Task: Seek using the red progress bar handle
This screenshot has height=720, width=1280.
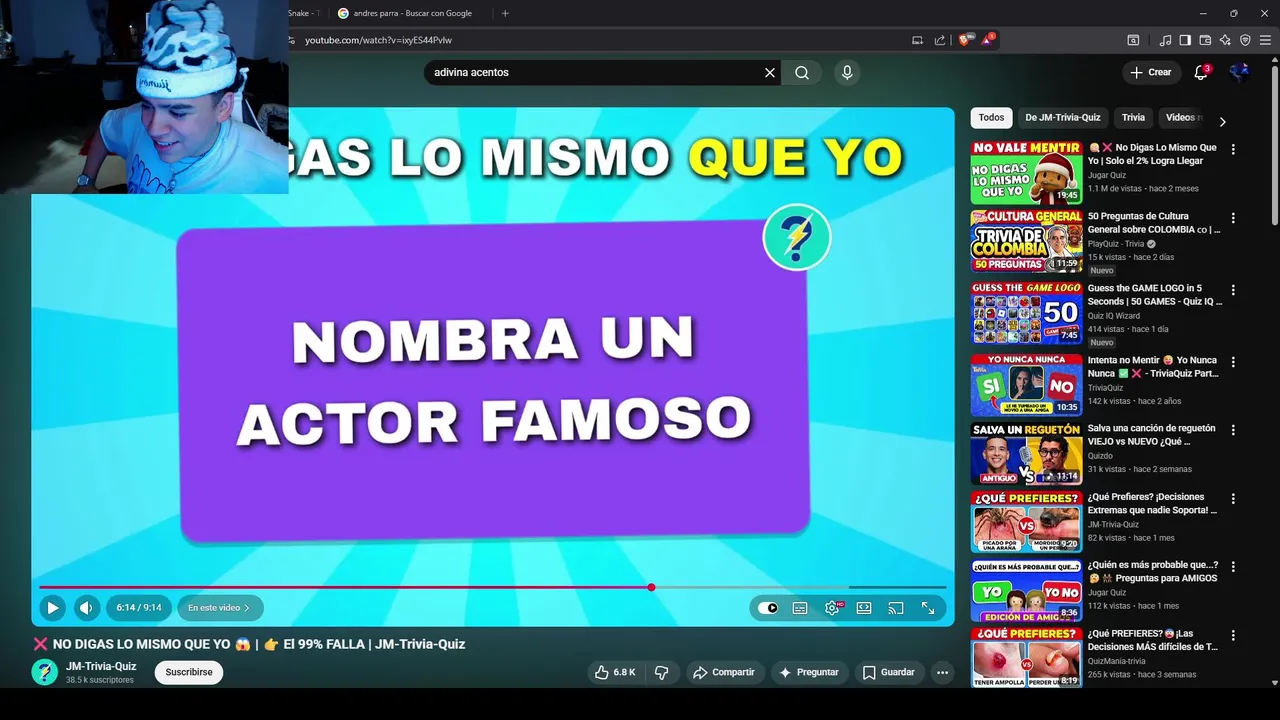Action: (x=651, y=587)
